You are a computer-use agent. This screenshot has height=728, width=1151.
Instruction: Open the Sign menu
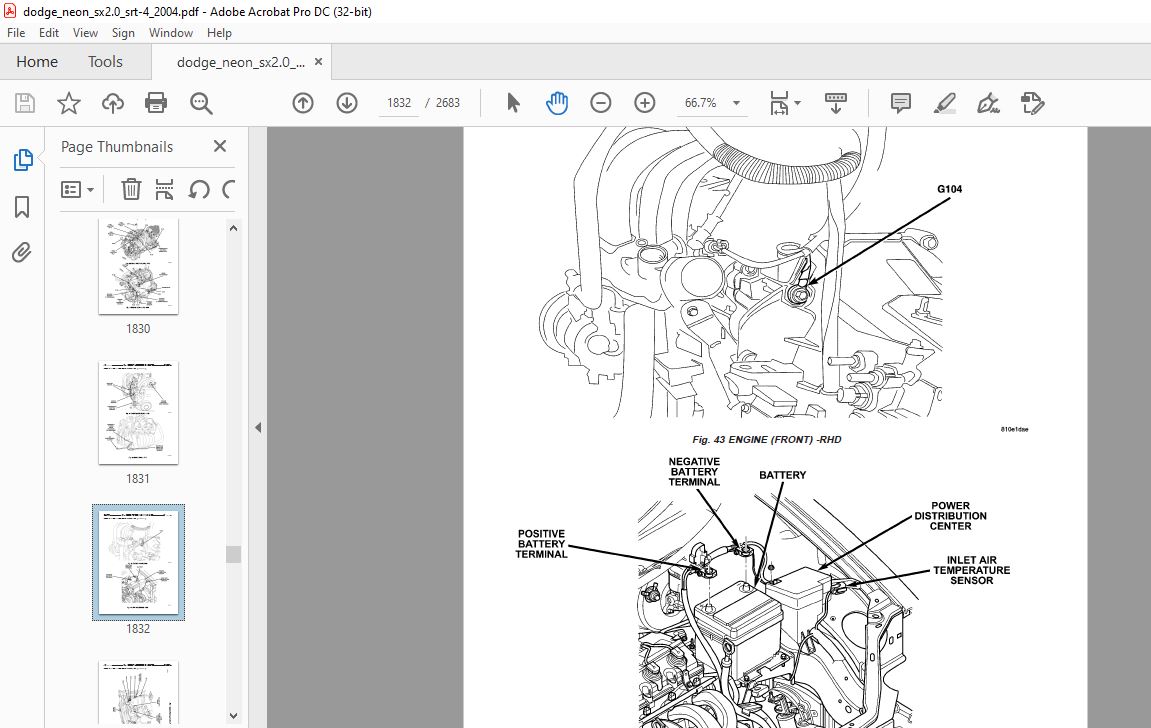[123, 32]
